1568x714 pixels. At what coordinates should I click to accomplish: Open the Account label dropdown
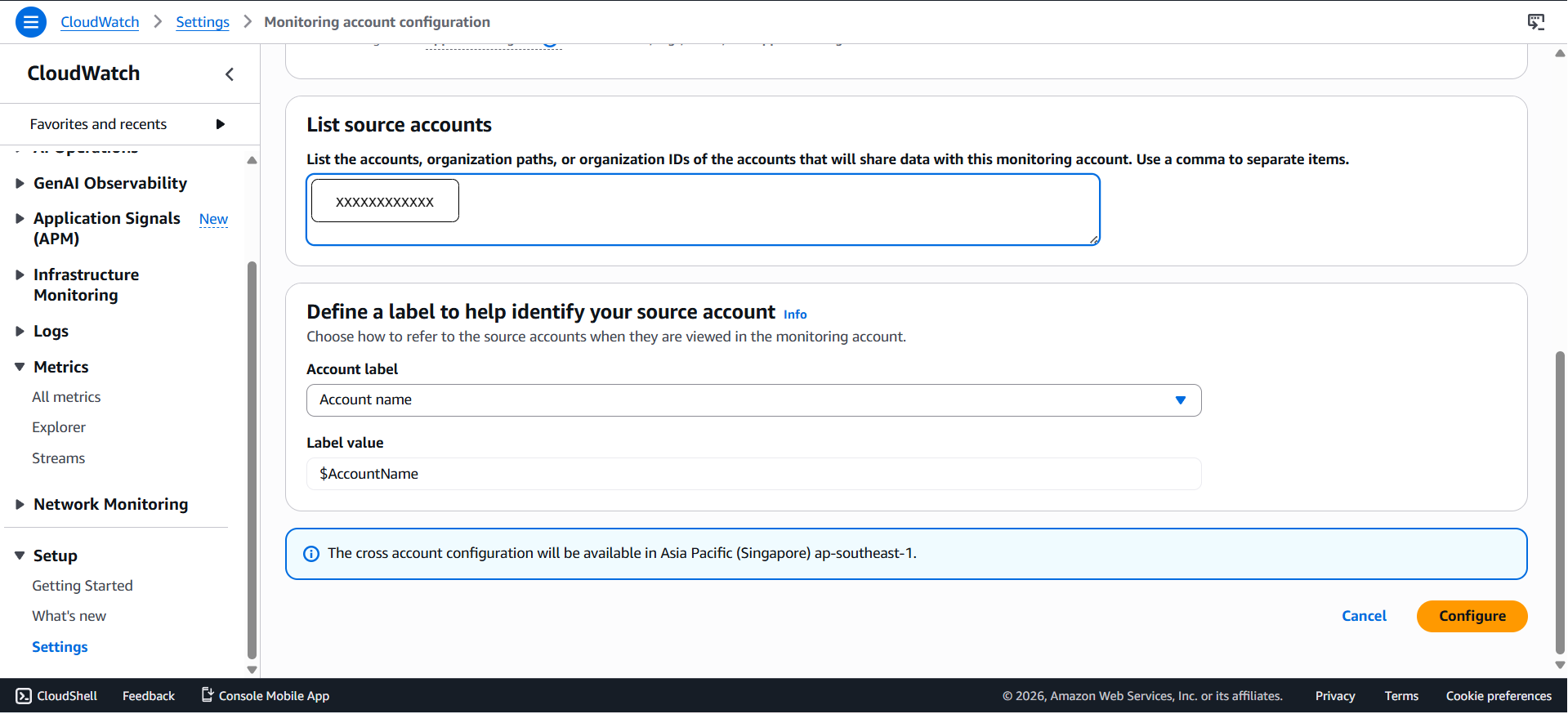pyautogui.click(x=753, y=400)
